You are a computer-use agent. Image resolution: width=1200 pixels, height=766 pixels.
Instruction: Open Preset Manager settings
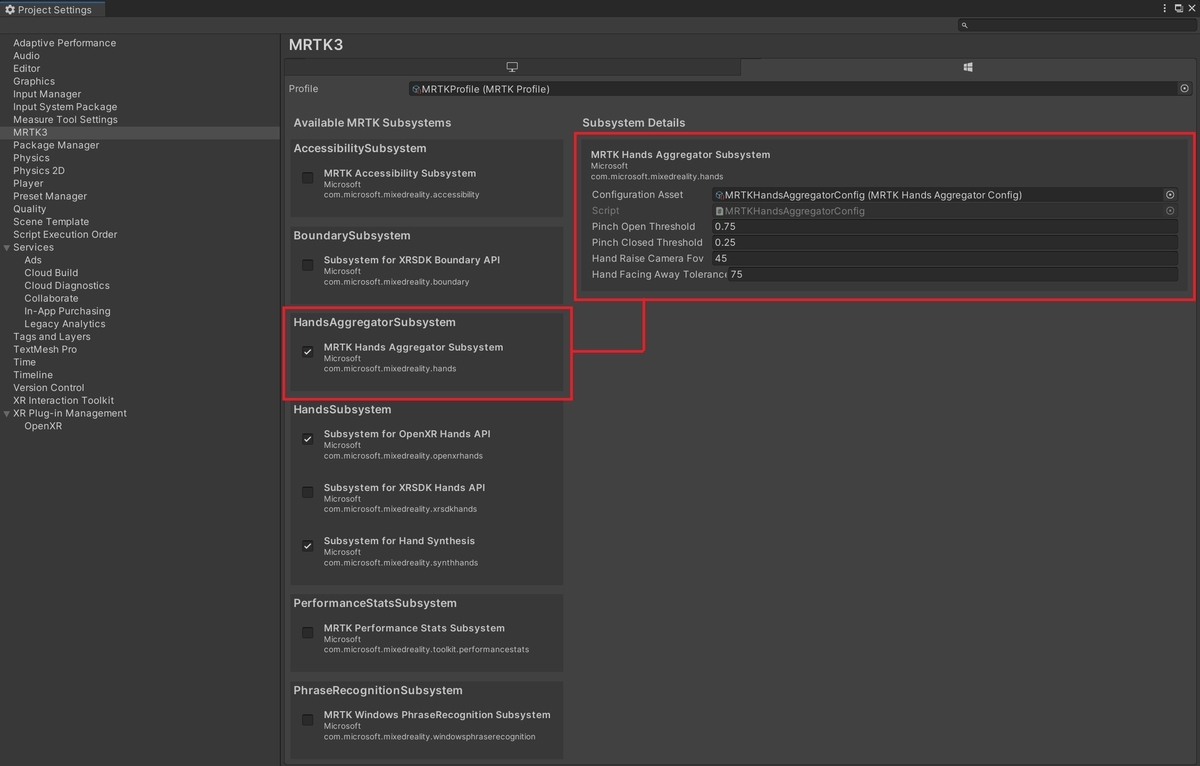click(50, 196)
